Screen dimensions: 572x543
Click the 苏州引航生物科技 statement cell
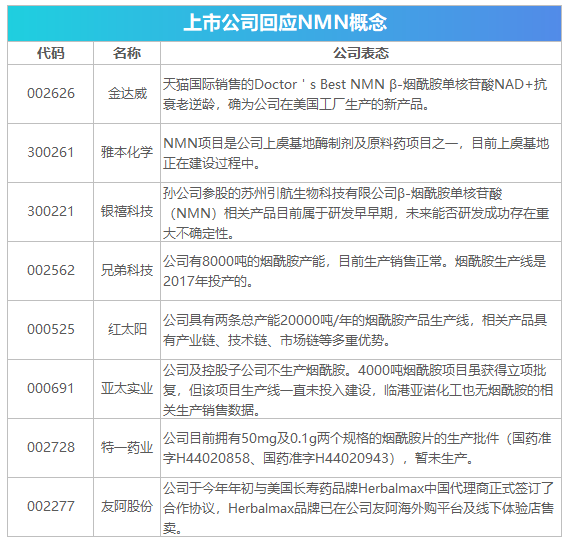(x=361, y=212)
